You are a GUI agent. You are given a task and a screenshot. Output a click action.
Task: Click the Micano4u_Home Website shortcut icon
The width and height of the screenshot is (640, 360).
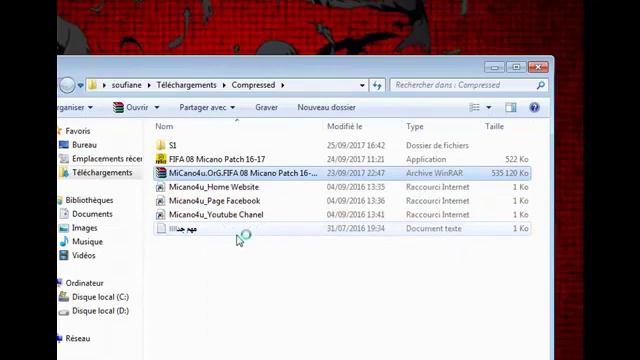(x=161, y=187)
